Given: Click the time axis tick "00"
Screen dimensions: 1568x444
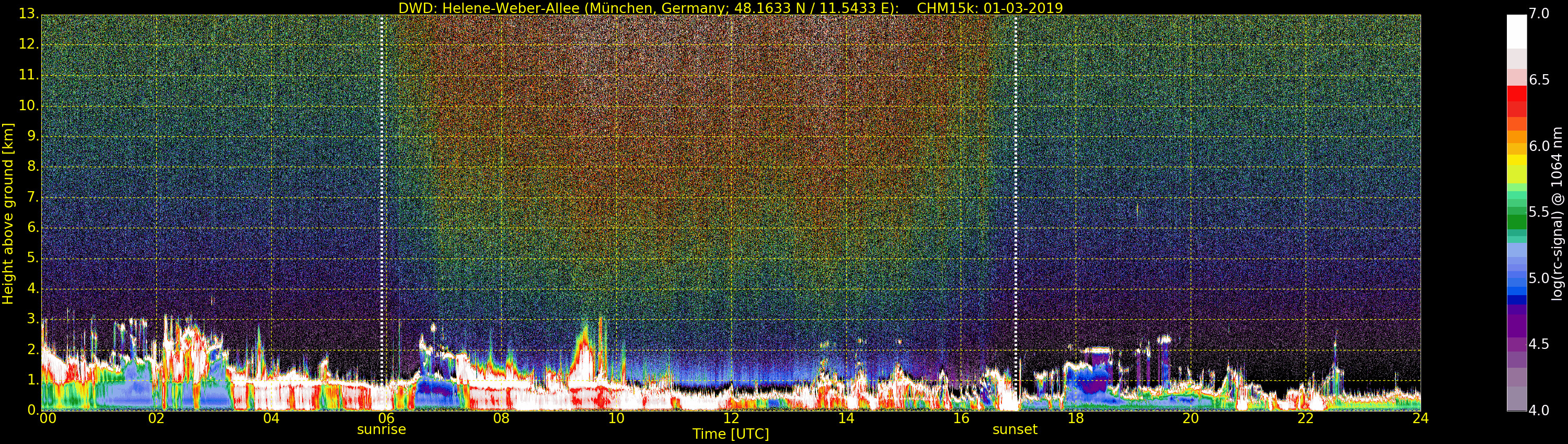Looking at the screenshot, I should [x=48, y=418].
